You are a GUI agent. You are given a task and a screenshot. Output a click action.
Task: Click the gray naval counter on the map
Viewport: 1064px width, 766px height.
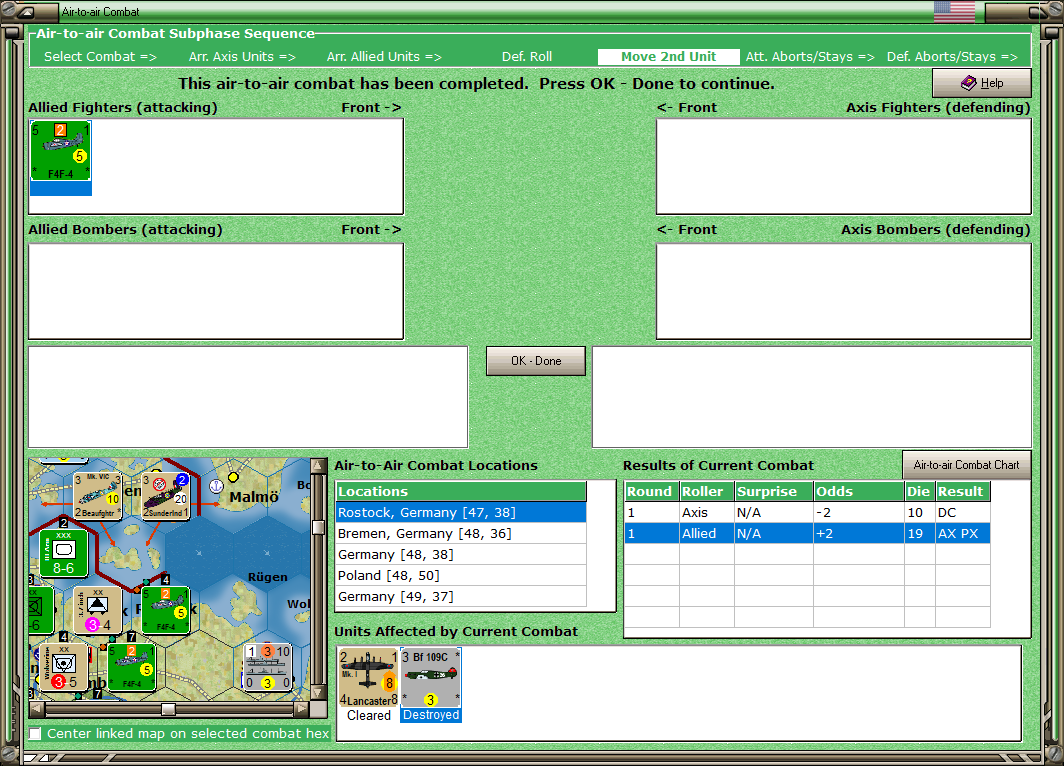pos(268,667)
